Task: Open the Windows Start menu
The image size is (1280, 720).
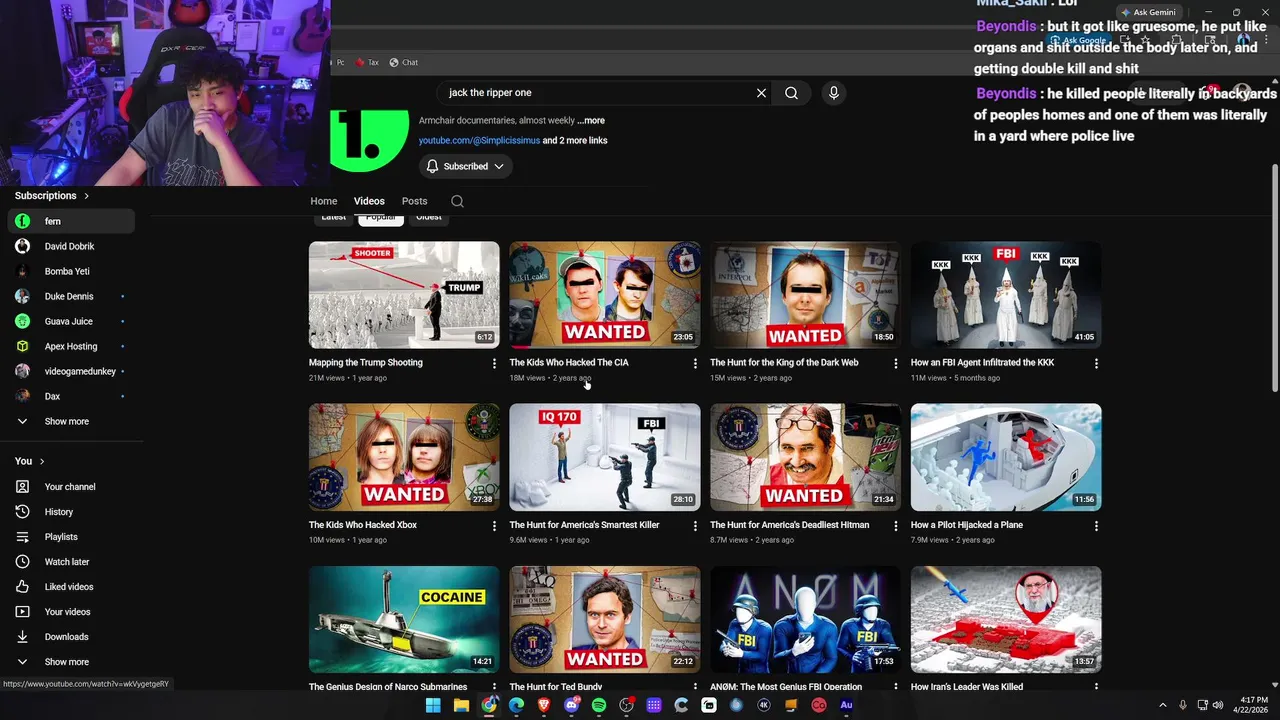Action: pos(433,705)
